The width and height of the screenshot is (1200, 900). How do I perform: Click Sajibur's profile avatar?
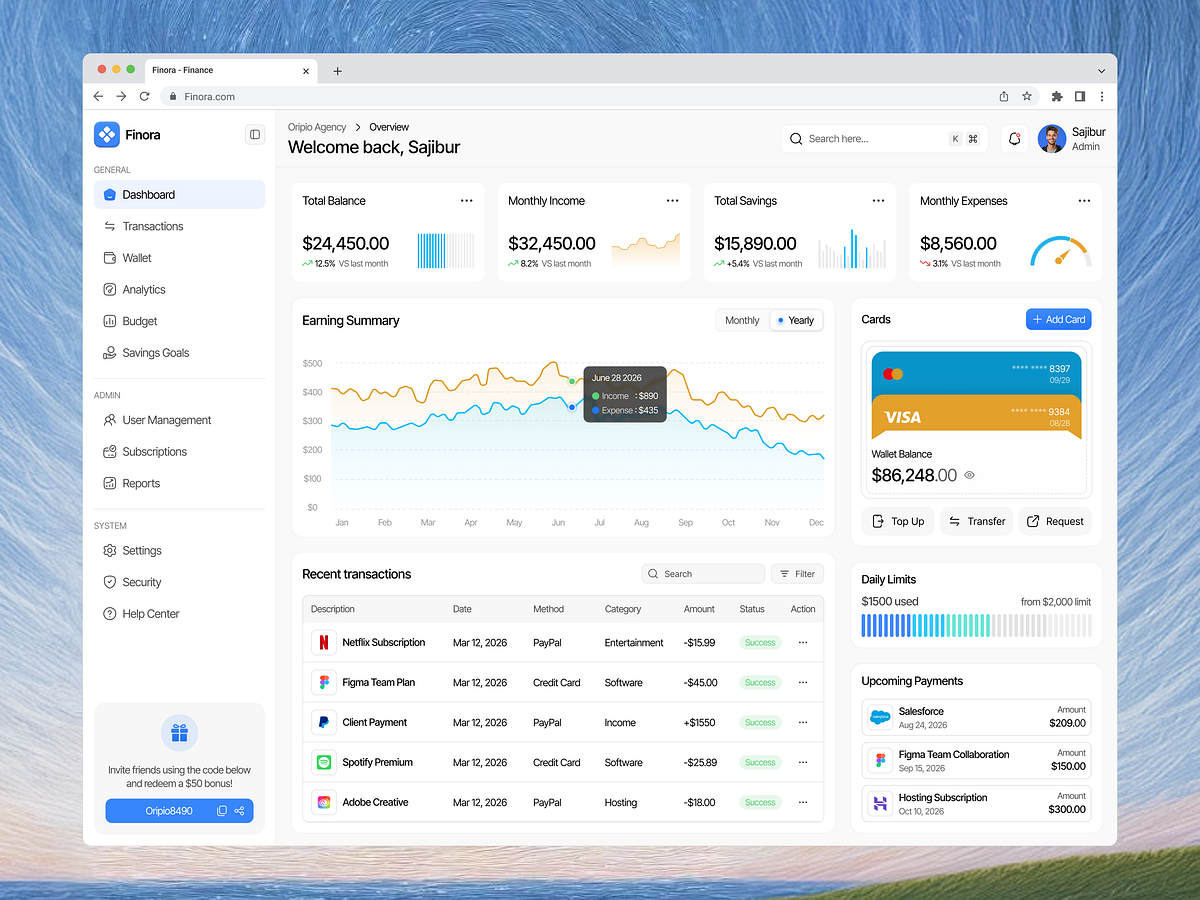click(x=1051, y=139)
